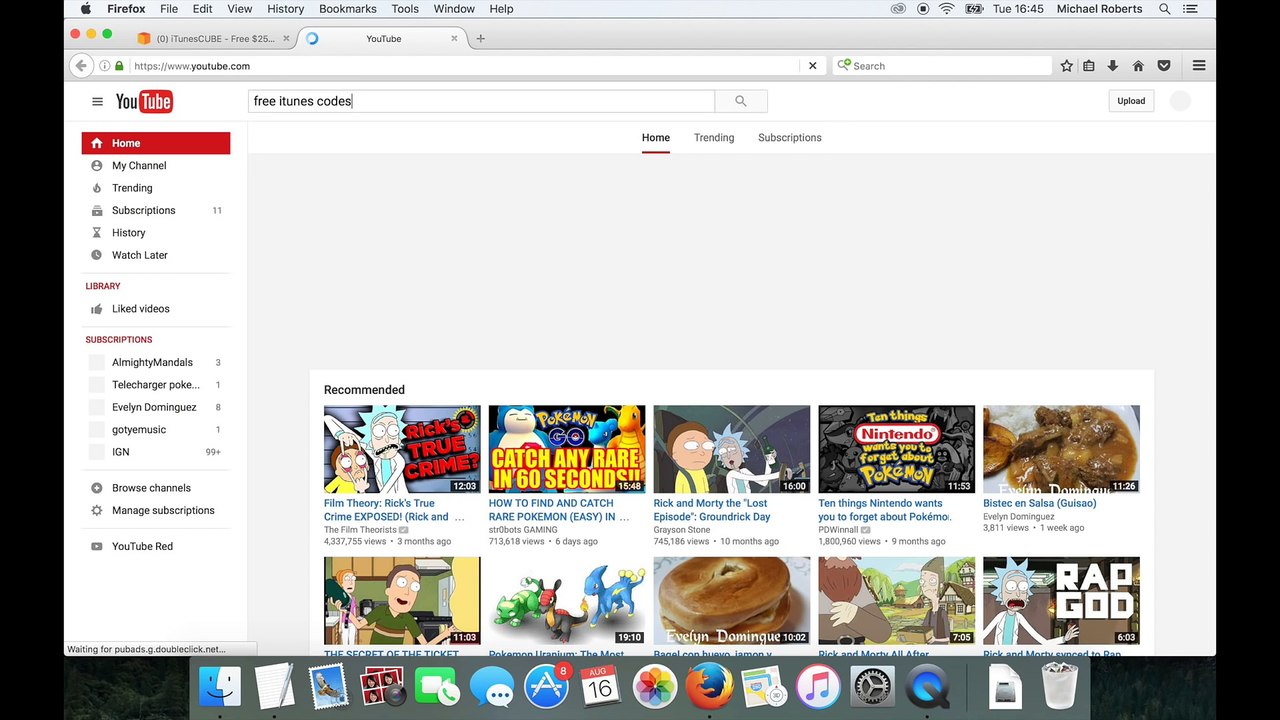Select the Trending tab at the top of the page
The image size is (1280, 720).
(714, 138)
